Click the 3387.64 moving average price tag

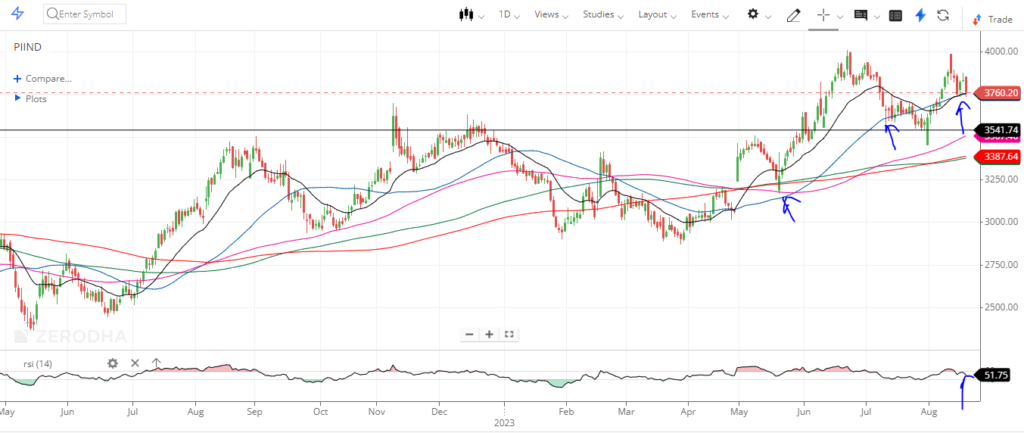(x=999, y=157)
